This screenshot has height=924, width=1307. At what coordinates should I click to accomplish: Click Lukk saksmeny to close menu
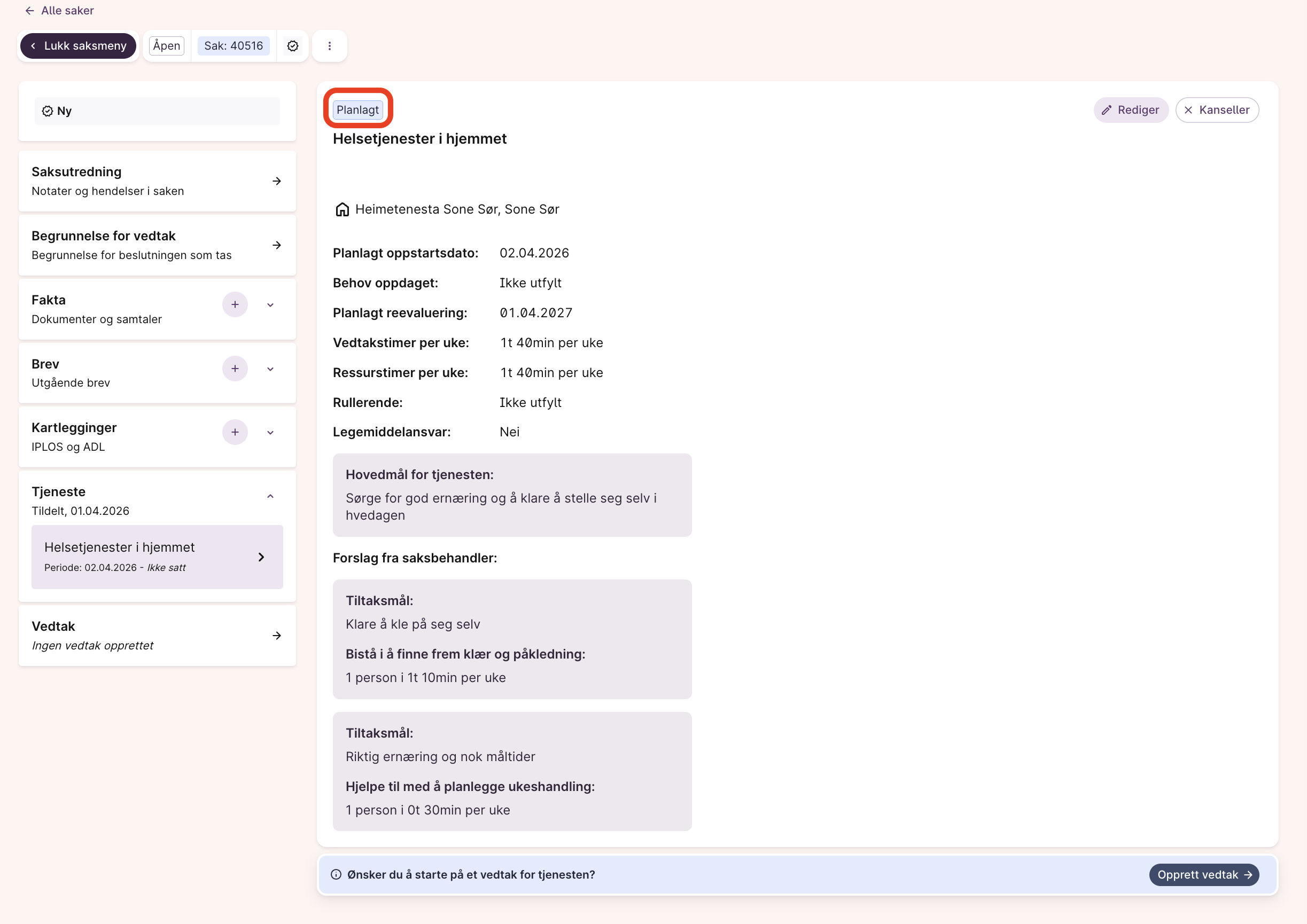click(x=79, y=46)
